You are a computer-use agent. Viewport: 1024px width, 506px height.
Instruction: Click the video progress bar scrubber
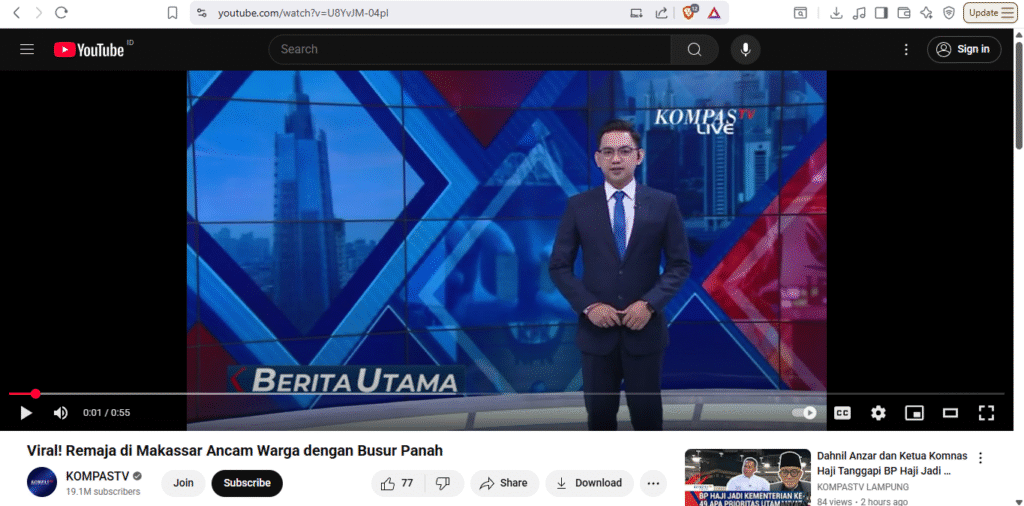tap(35, 394)
